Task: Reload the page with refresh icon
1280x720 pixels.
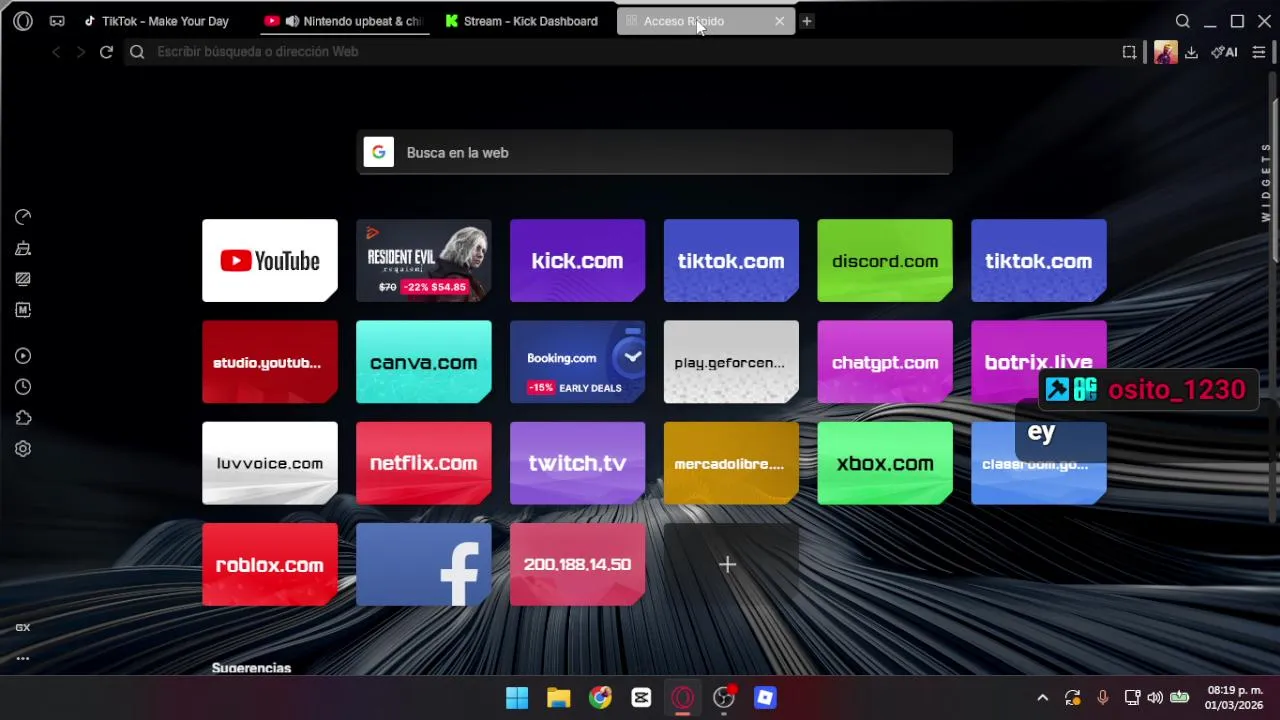Action: (106, 52)
